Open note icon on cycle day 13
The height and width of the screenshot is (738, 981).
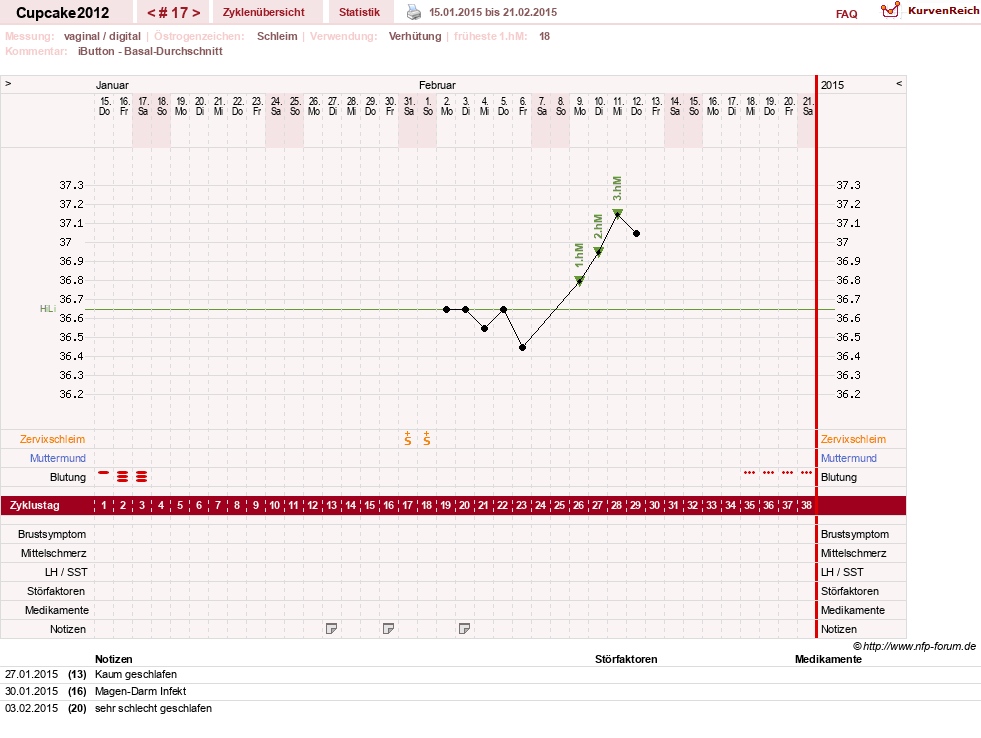pyautogui.click(x=332, y=629)
